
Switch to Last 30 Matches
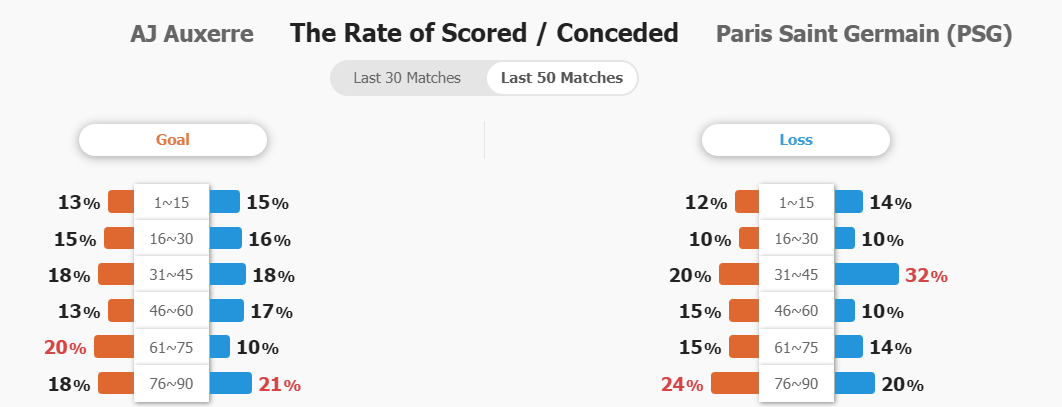(x=407, y=78)
